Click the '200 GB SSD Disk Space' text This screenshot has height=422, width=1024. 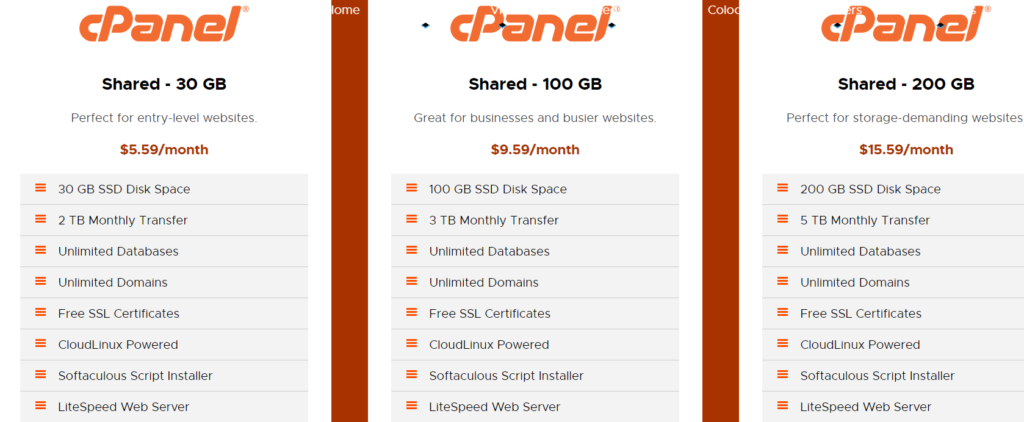(871, 189)
